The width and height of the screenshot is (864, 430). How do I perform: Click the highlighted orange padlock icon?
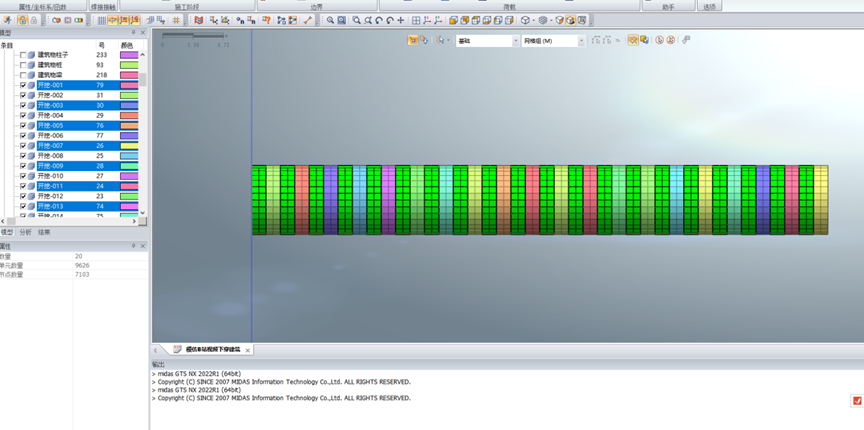[x=23, y=20]
